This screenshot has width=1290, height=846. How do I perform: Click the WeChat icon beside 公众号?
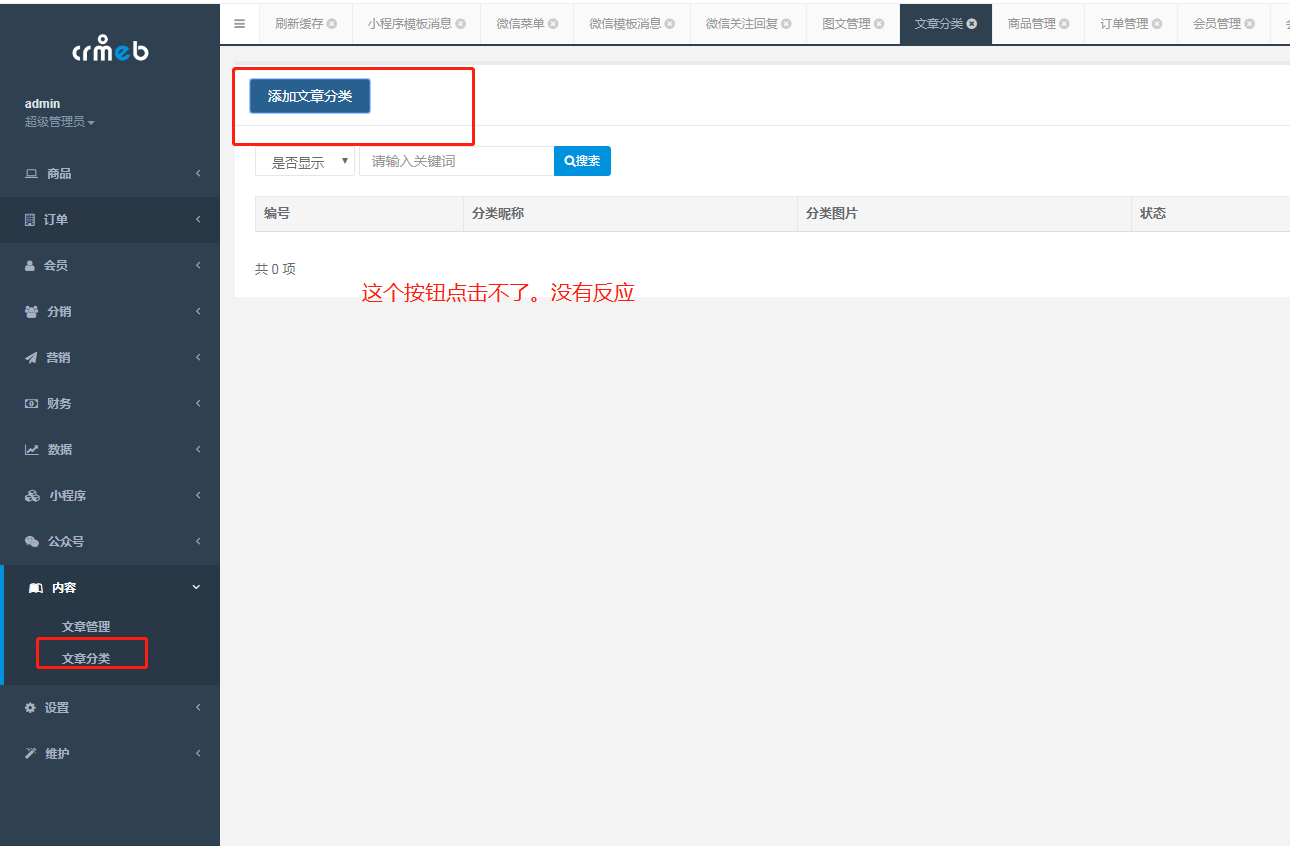pyautogui.click(x=32, y=542)
